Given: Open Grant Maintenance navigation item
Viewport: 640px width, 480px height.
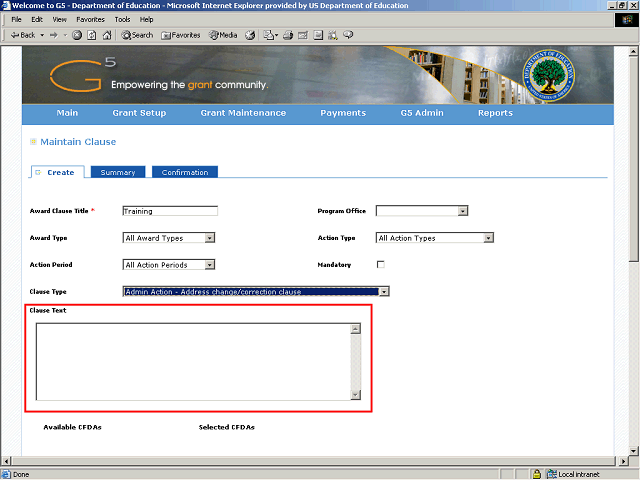Looking at the screenshot, I should [243, 113].
